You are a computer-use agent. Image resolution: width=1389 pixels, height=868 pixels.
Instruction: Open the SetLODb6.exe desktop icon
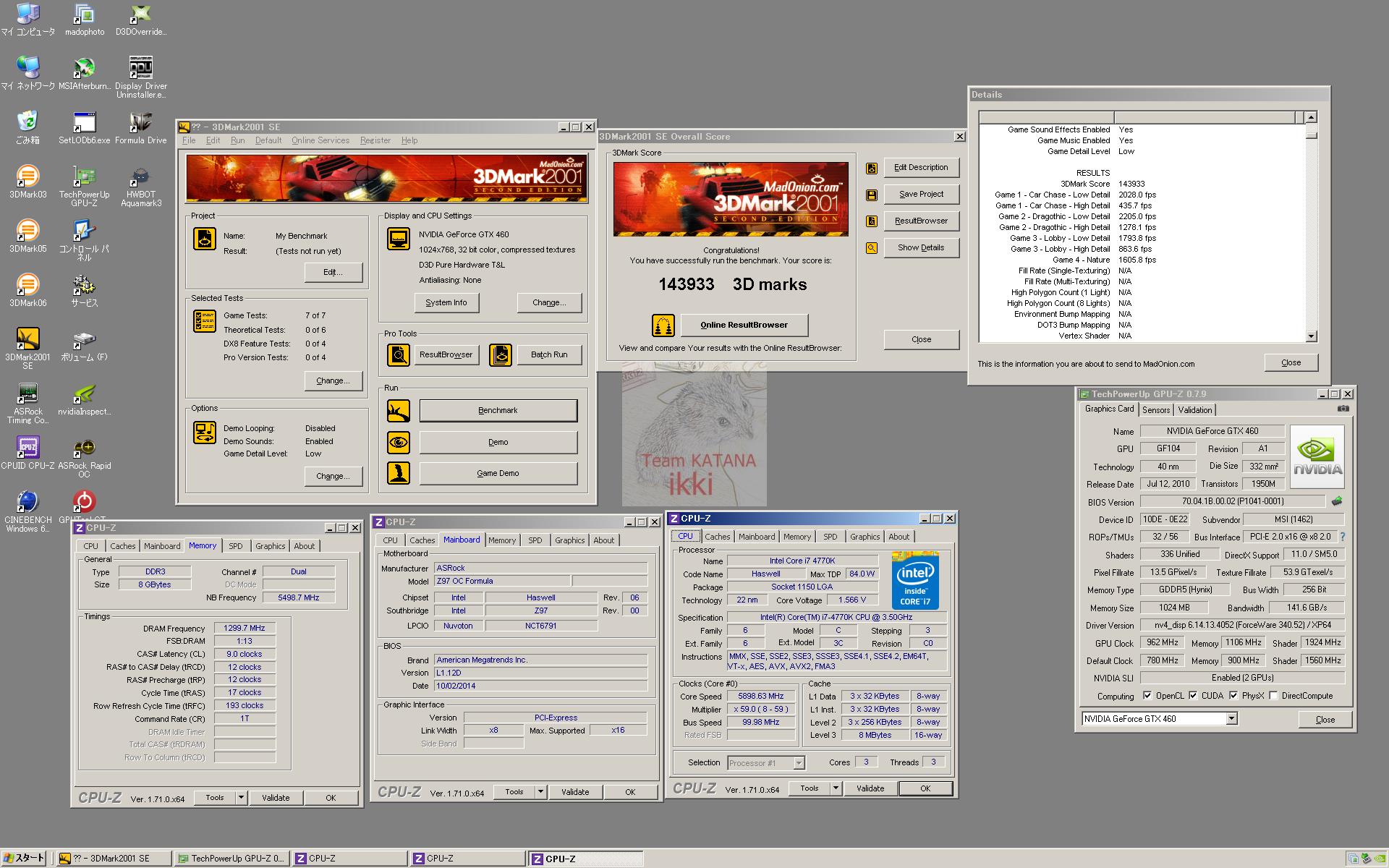coord(84,127)
